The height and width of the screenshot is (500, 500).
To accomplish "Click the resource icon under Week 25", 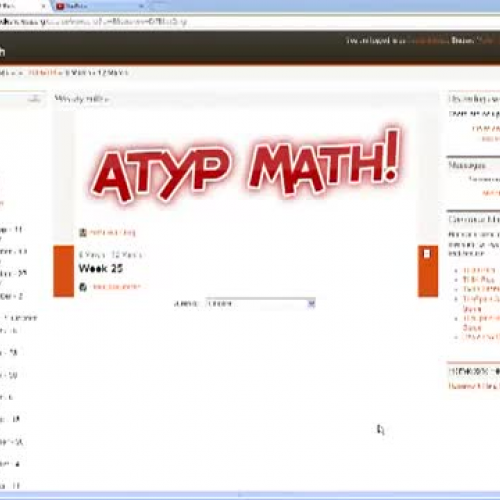I will [83, 287].
